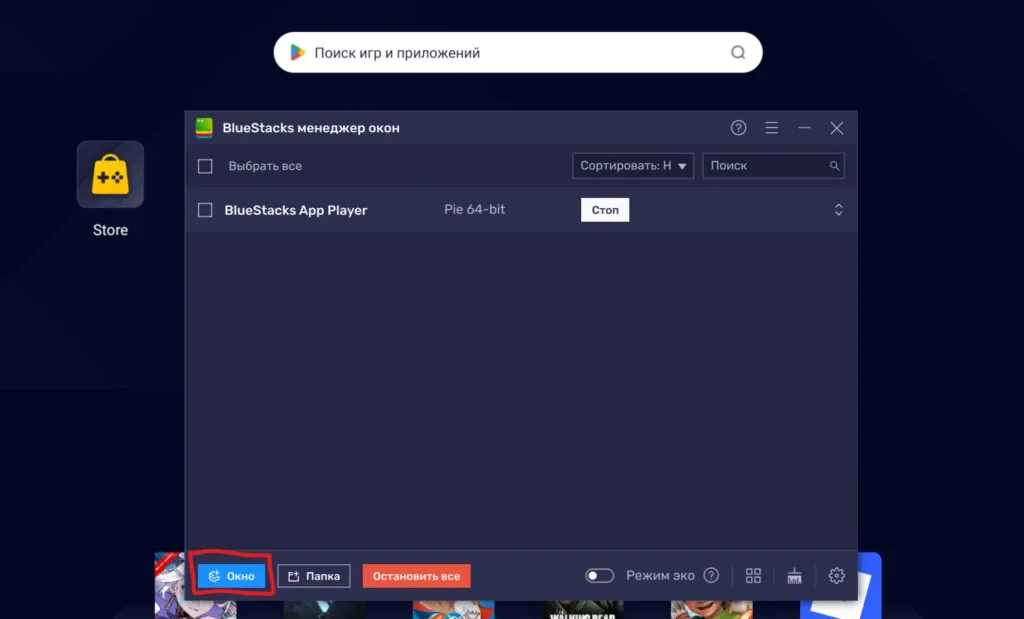Image resolution: width=1024 pixels, height=619 pixels.
Task: Check the Выбрать все checkbox
Action: pyautogui.click(x=205, y=166)
